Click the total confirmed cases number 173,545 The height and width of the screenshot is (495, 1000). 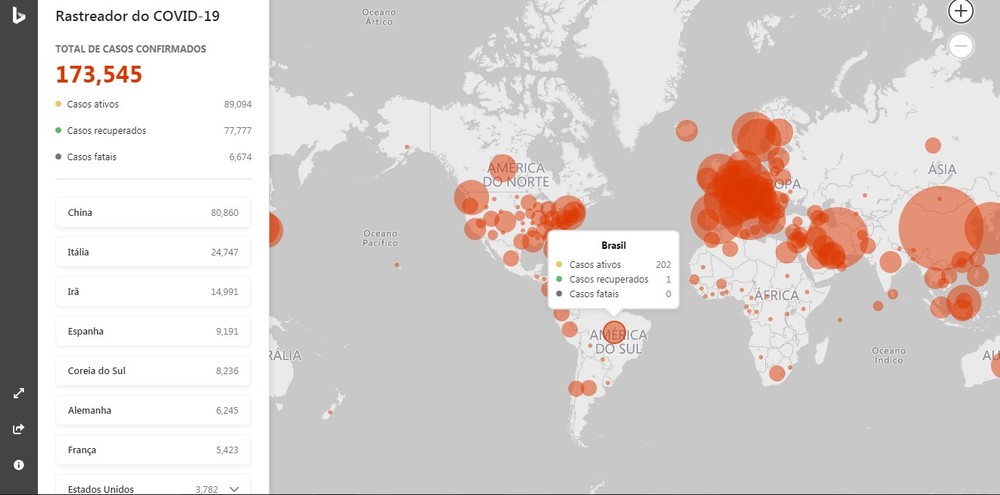(99, 75)
